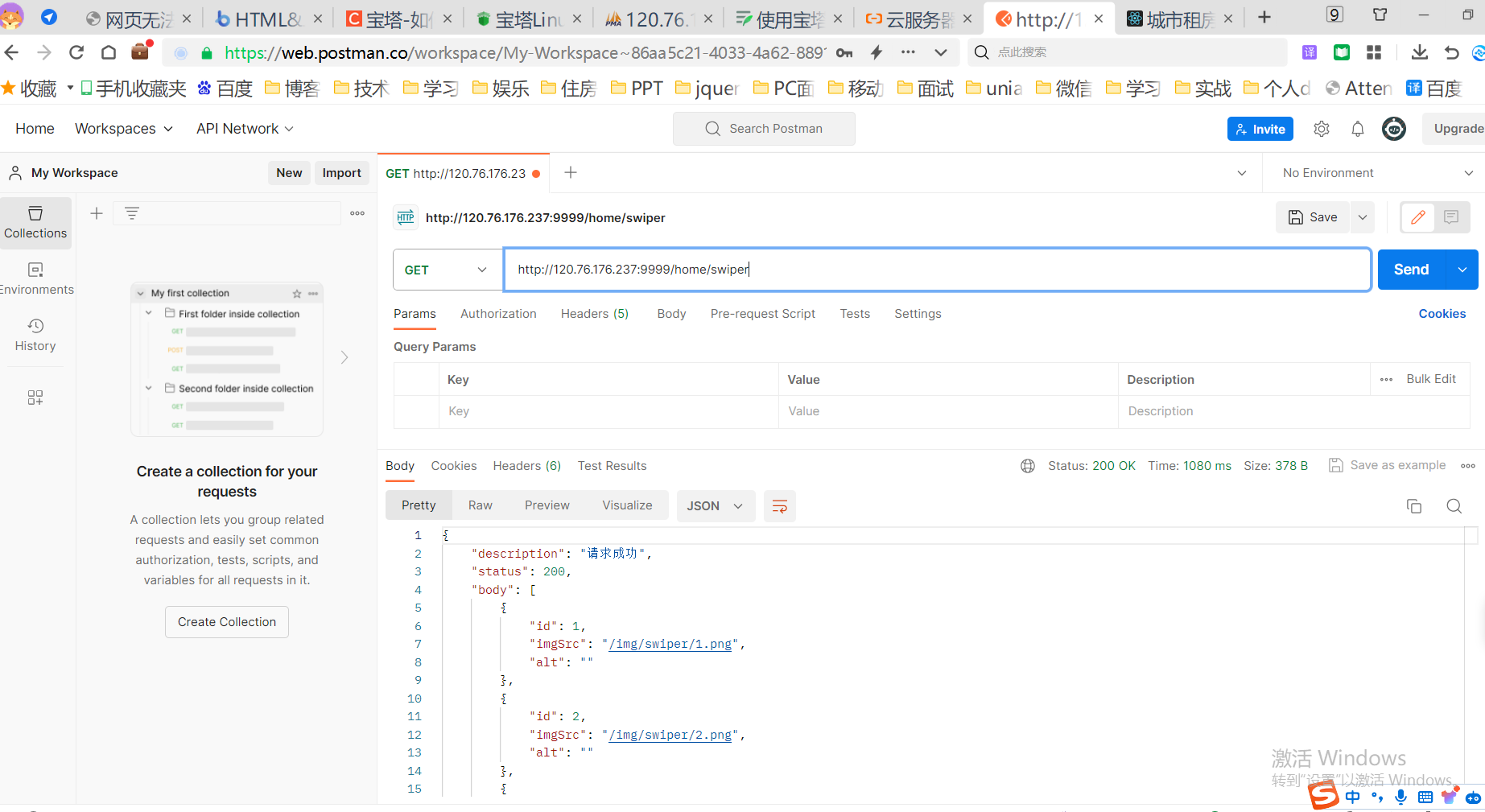1485x812 pixels.
Task: Click the Search Postman field
Action: pyautogui.click(x=764, y=129)
